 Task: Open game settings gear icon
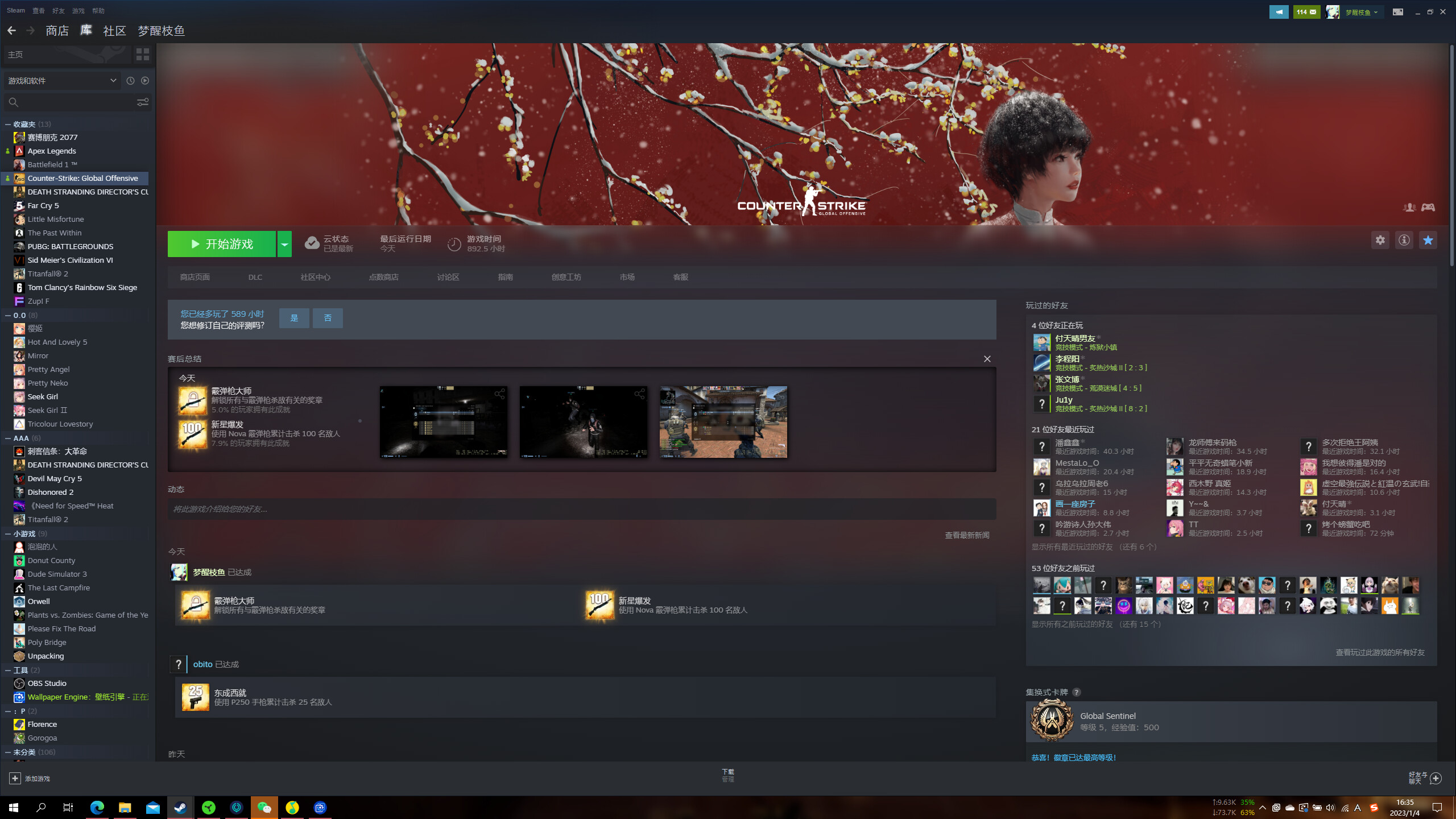coord(1380,241)
